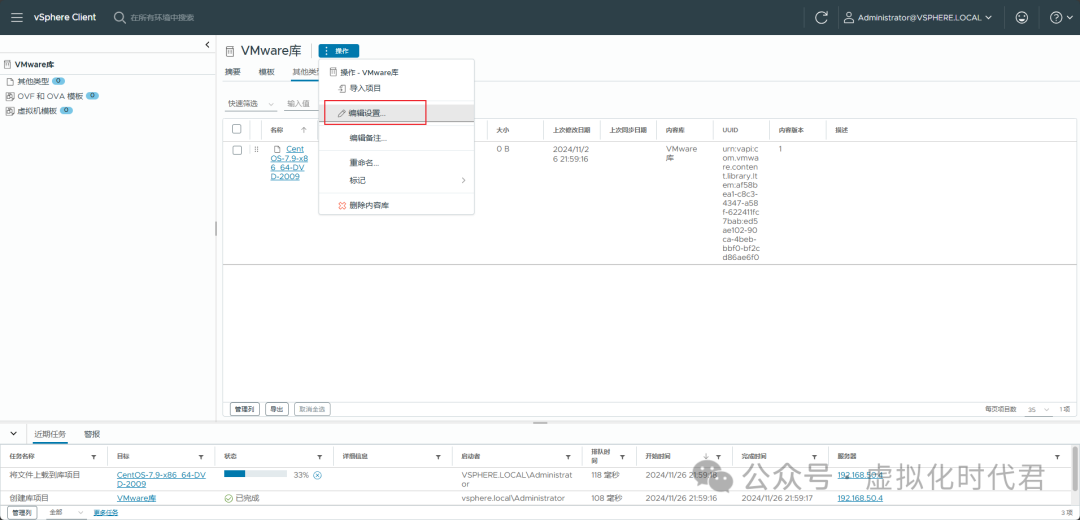Viewport: 1080px width, 520px height.
Task: Check the CentOS-7.9 row checkbox
Action: click(x=237, y=150)
